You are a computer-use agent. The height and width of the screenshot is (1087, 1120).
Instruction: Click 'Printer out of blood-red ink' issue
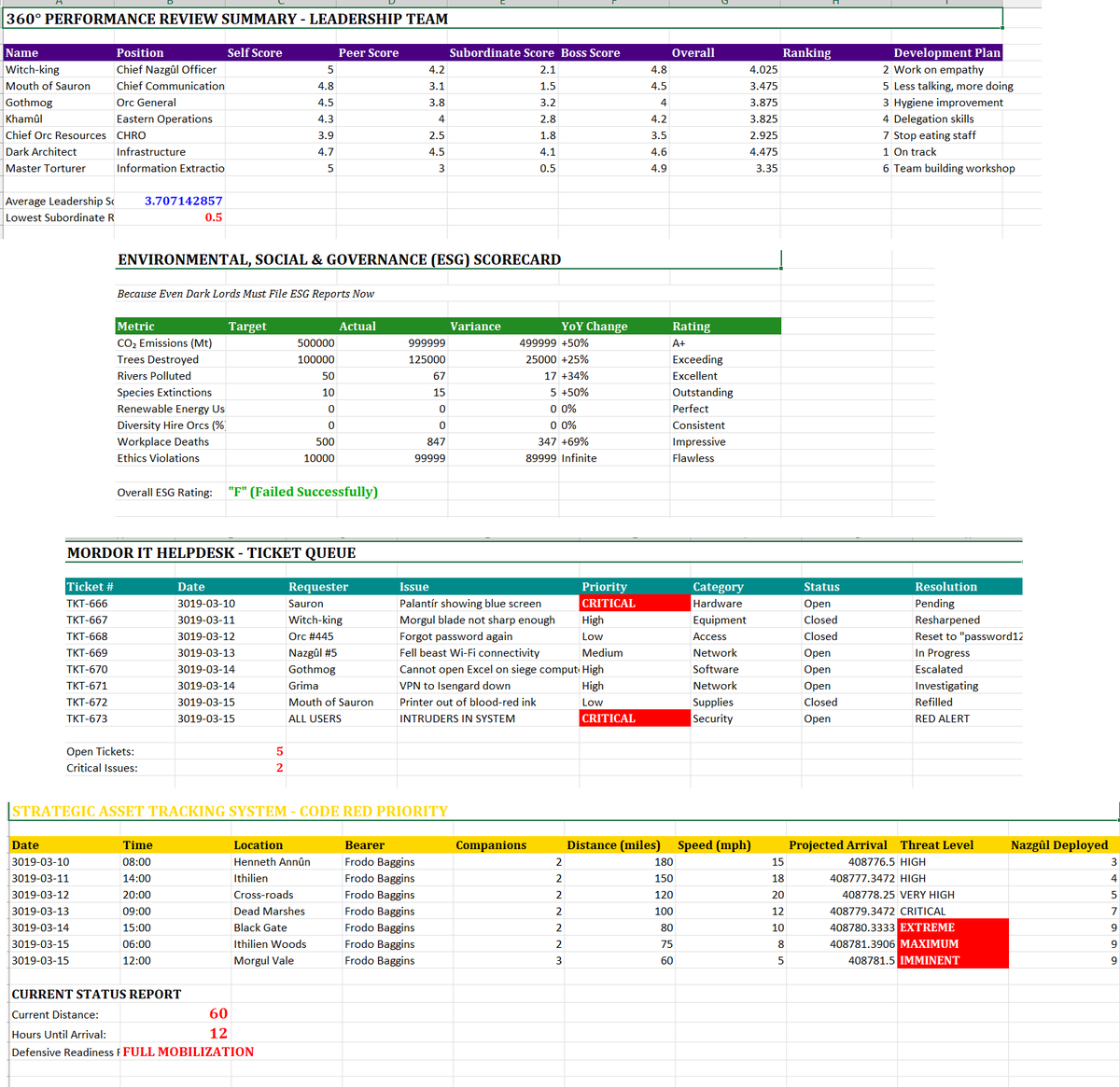pos(488,703)
